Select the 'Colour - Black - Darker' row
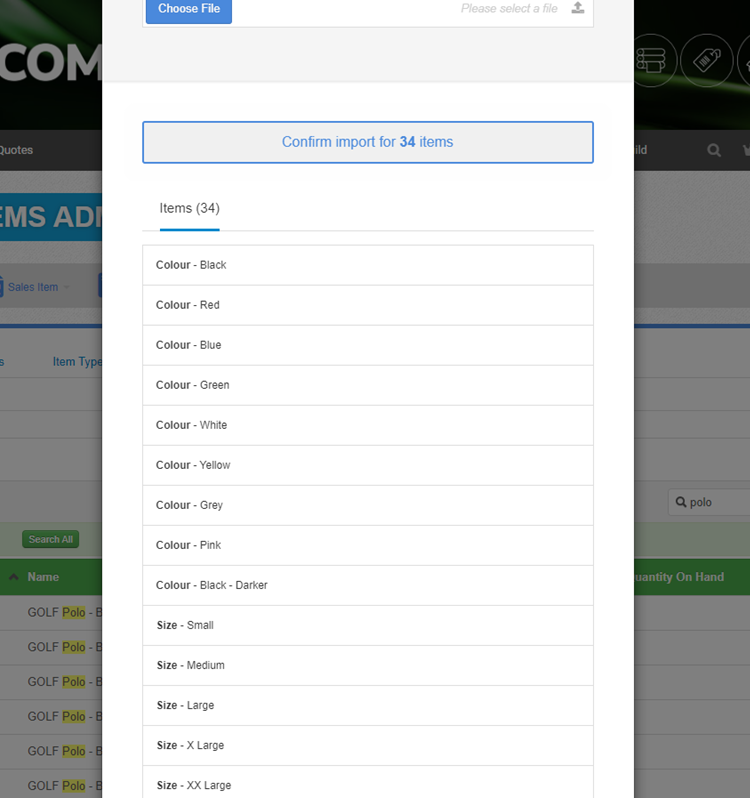750x798 pixels. tap(368, 585)
